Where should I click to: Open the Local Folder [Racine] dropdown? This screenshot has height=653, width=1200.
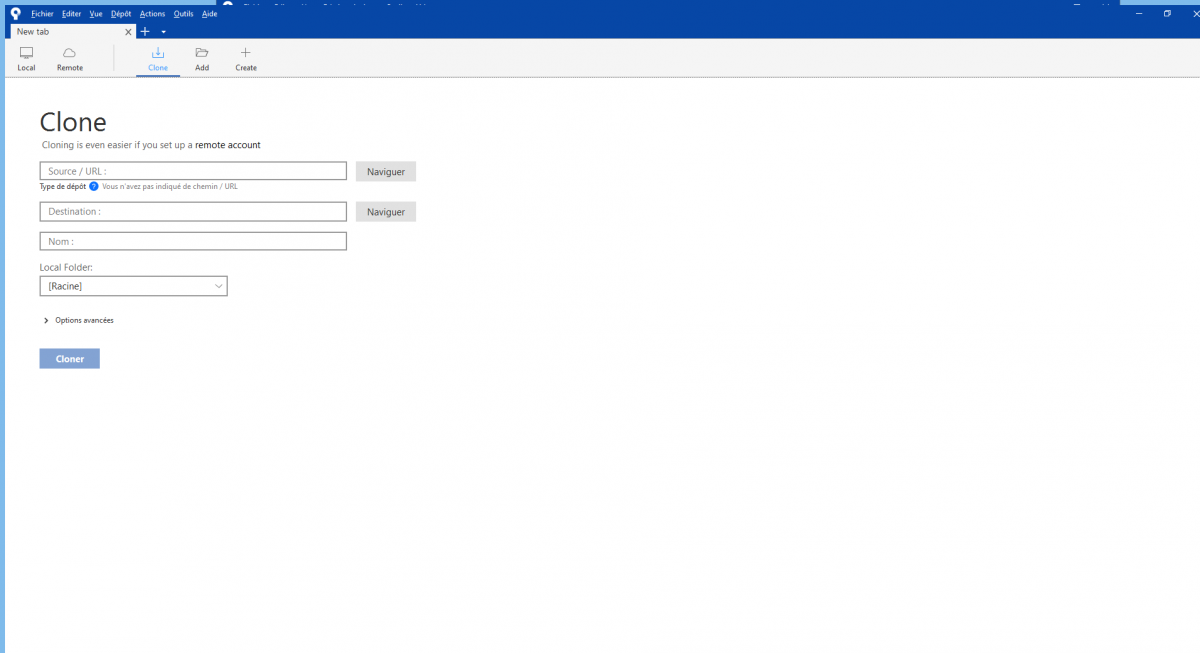[133, 286]
